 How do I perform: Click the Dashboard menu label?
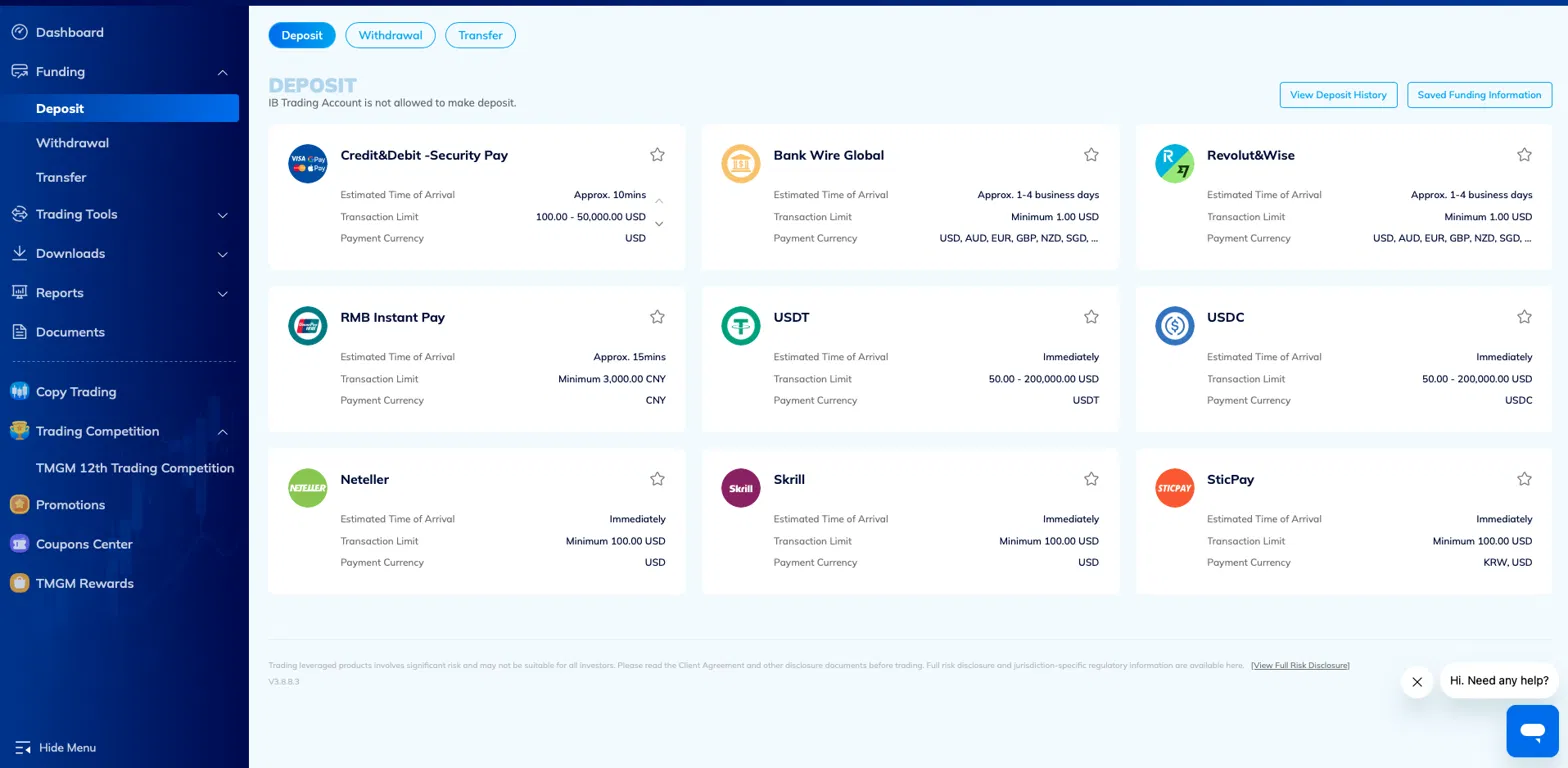click(70, 32)
